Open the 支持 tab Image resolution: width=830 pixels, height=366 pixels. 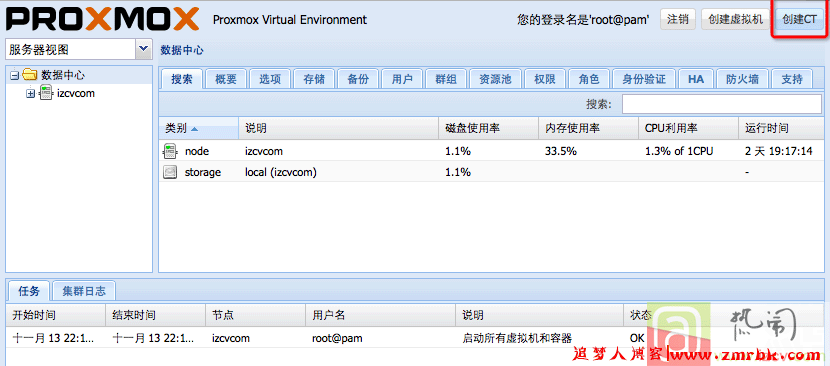[792, 79]
